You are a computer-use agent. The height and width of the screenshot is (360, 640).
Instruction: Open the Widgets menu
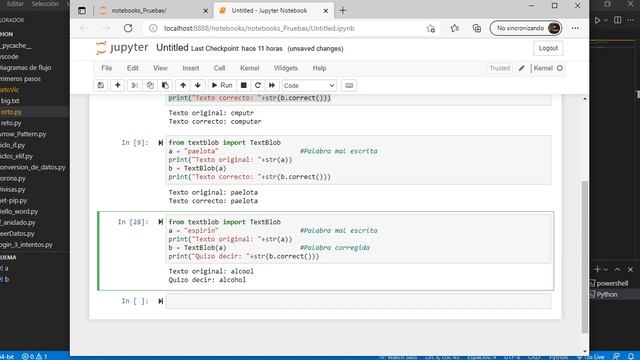pos(286,68)
